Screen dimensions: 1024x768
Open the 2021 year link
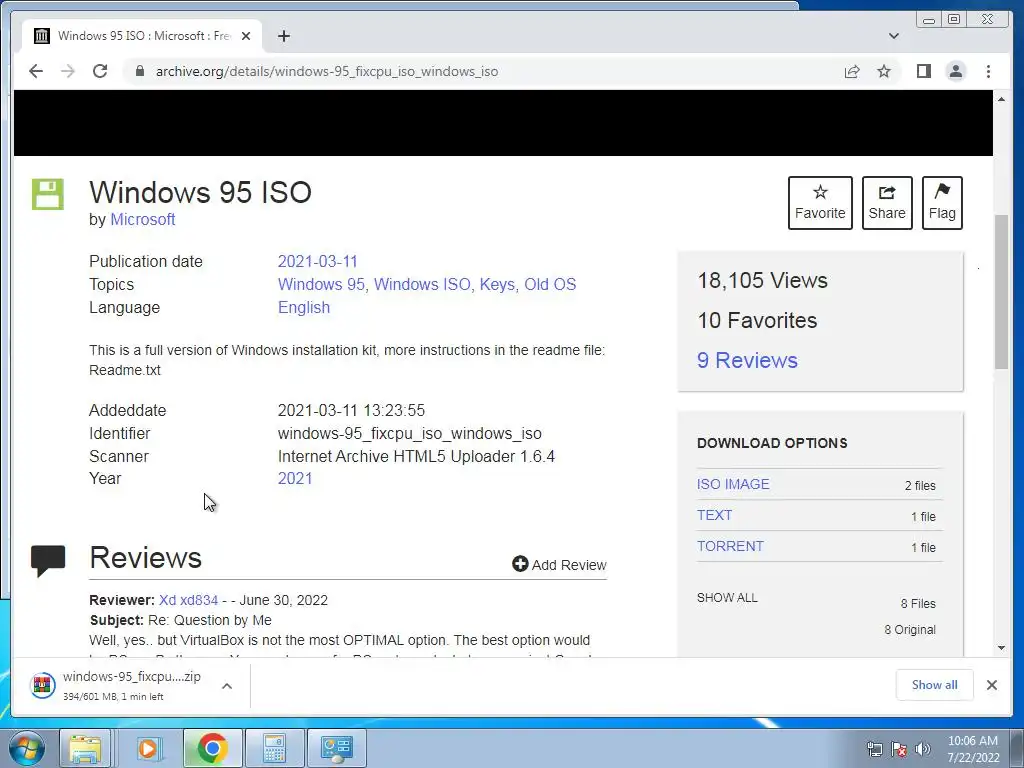coord(295,478)
